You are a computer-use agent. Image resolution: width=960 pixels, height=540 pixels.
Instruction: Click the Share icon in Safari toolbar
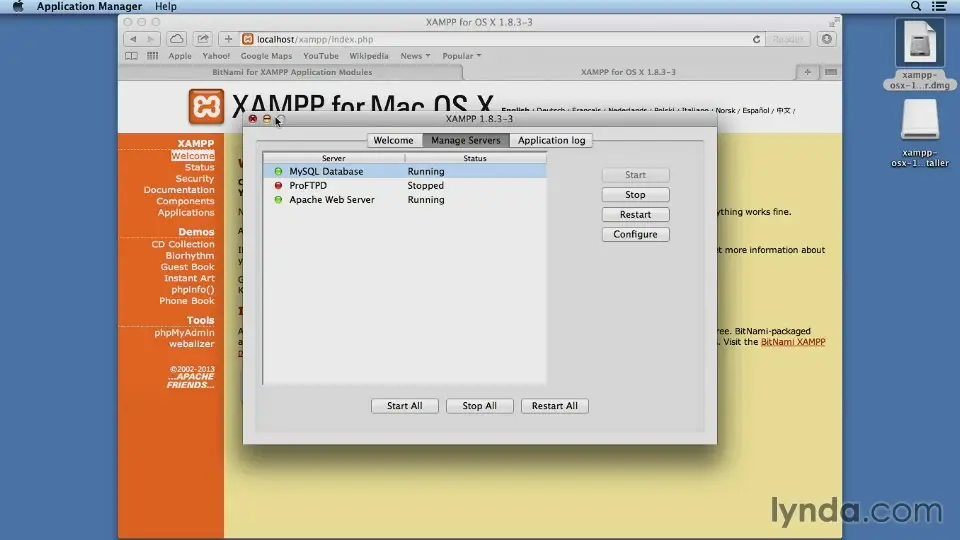coord(202,39)
